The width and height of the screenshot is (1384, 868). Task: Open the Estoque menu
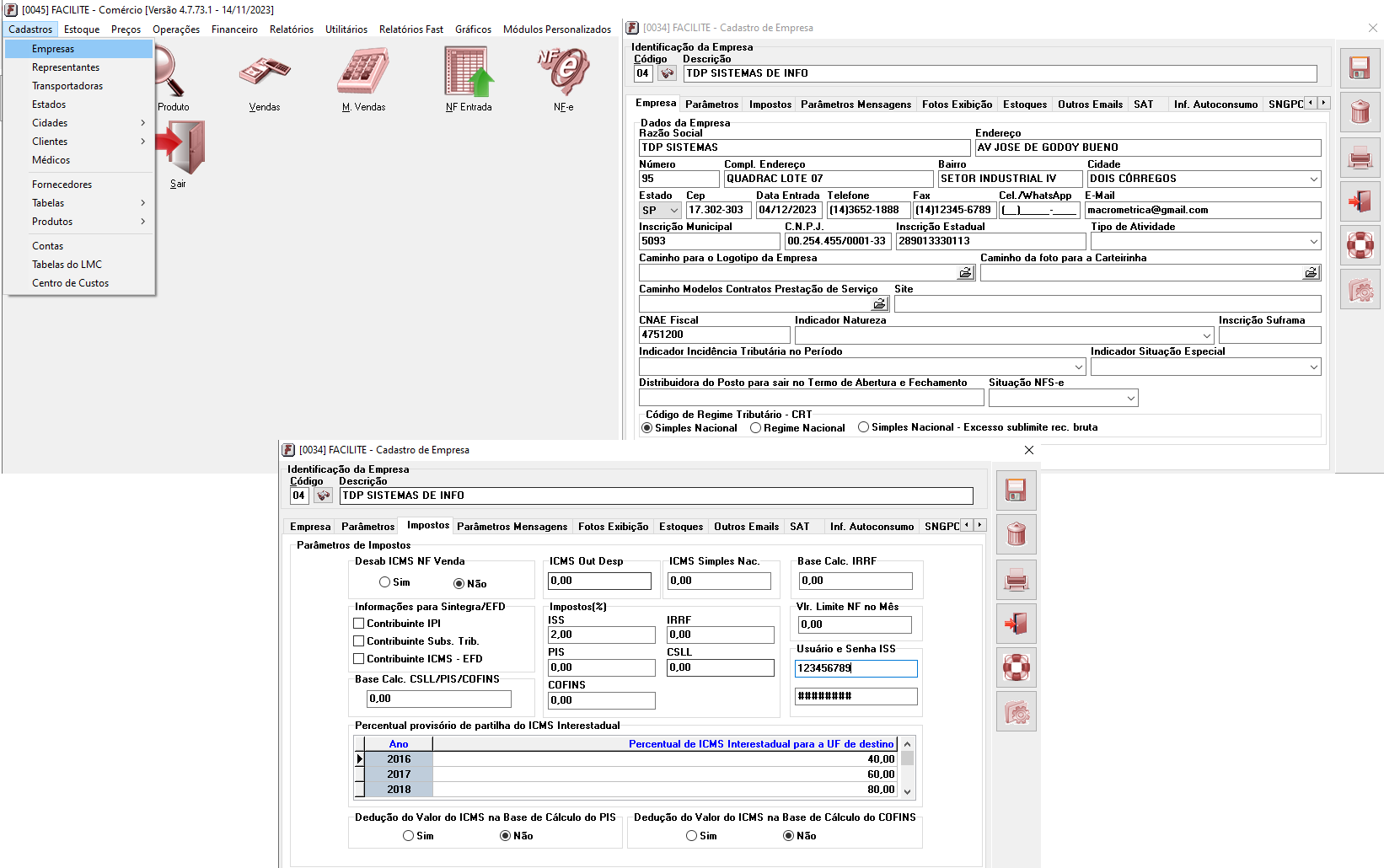click(x=82, y=29)
